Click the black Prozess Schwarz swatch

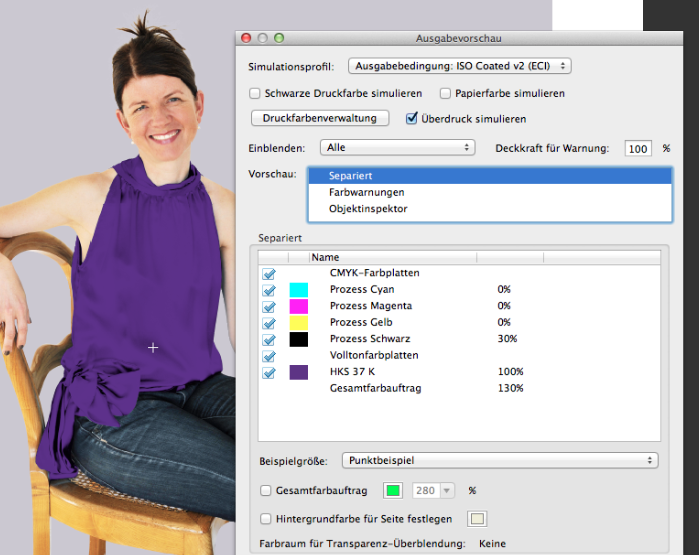[299, 339]
